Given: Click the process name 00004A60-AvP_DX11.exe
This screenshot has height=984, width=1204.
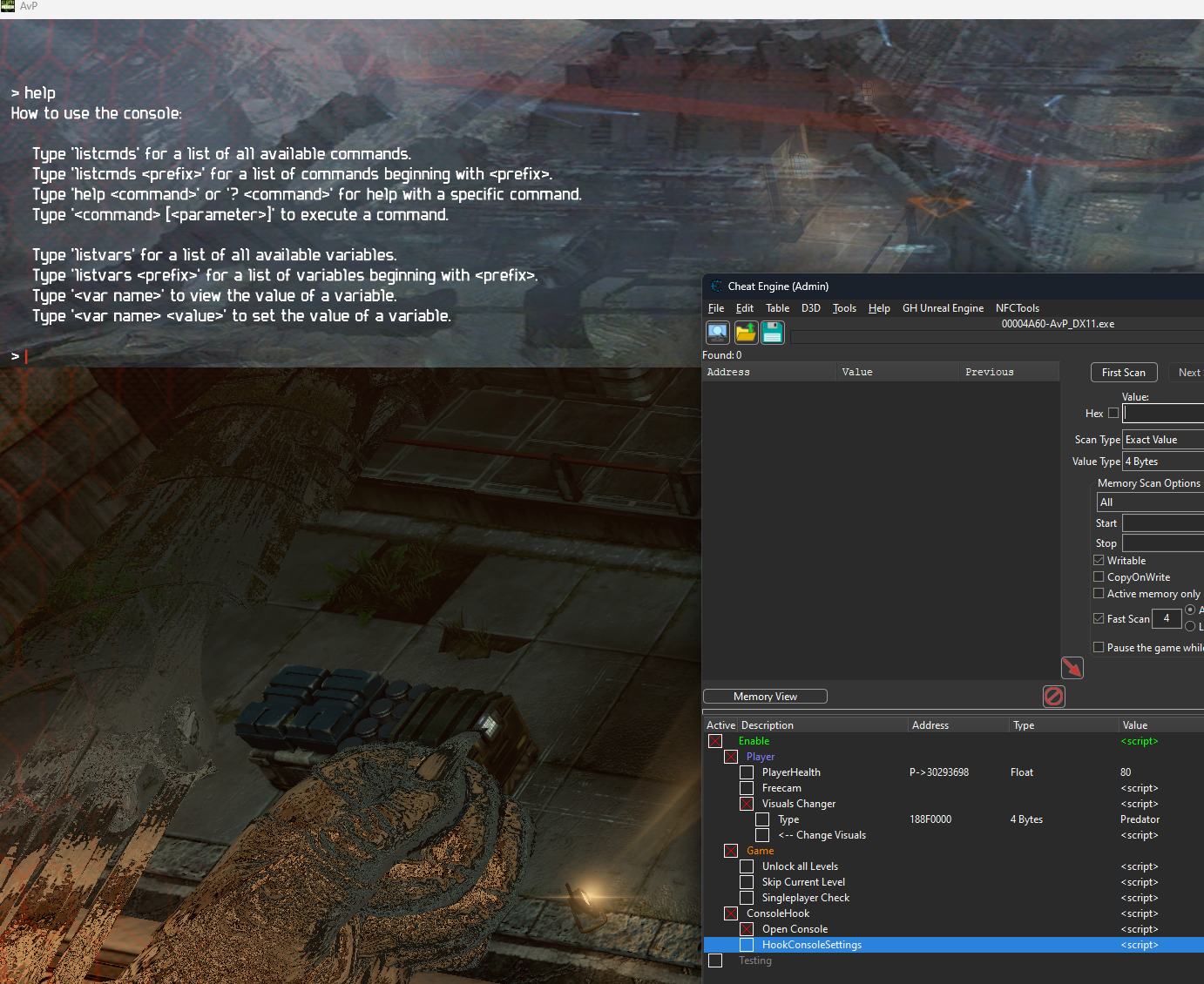Looking at the screenshot, I should pos(1058,324).
